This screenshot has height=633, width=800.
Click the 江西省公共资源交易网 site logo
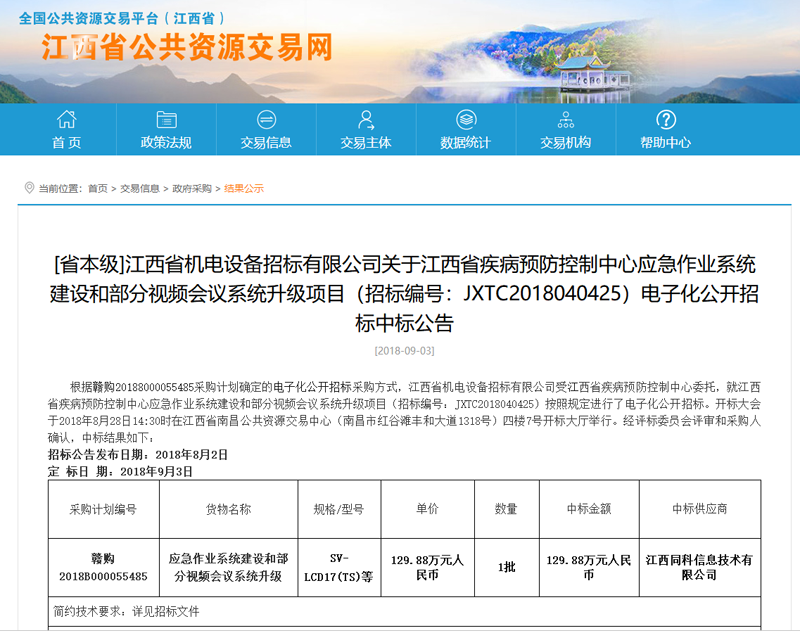pos(187,47)
